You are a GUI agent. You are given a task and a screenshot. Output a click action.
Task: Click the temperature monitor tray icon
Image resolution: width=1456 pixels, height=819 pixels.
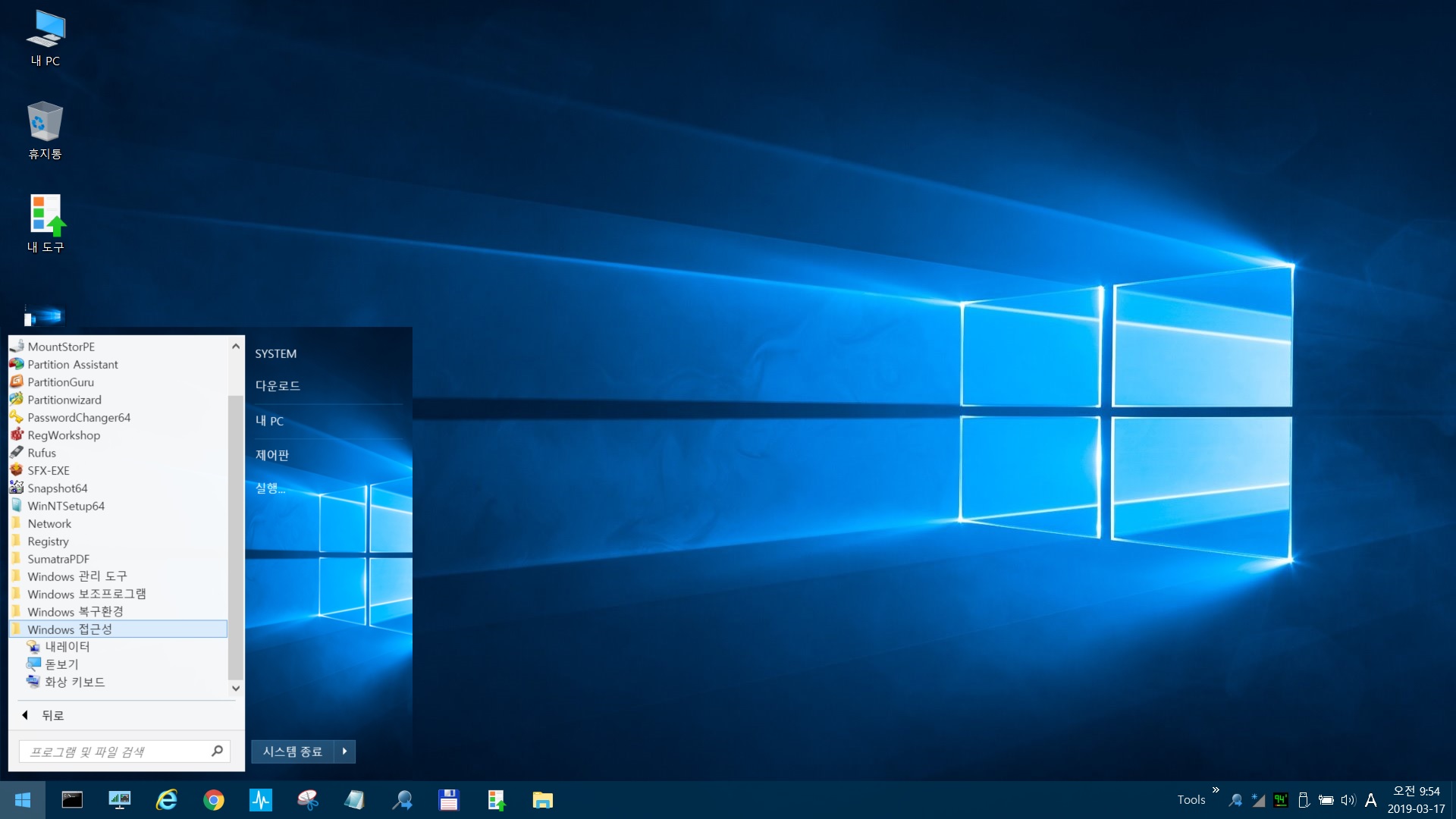tap(1281, 800)
